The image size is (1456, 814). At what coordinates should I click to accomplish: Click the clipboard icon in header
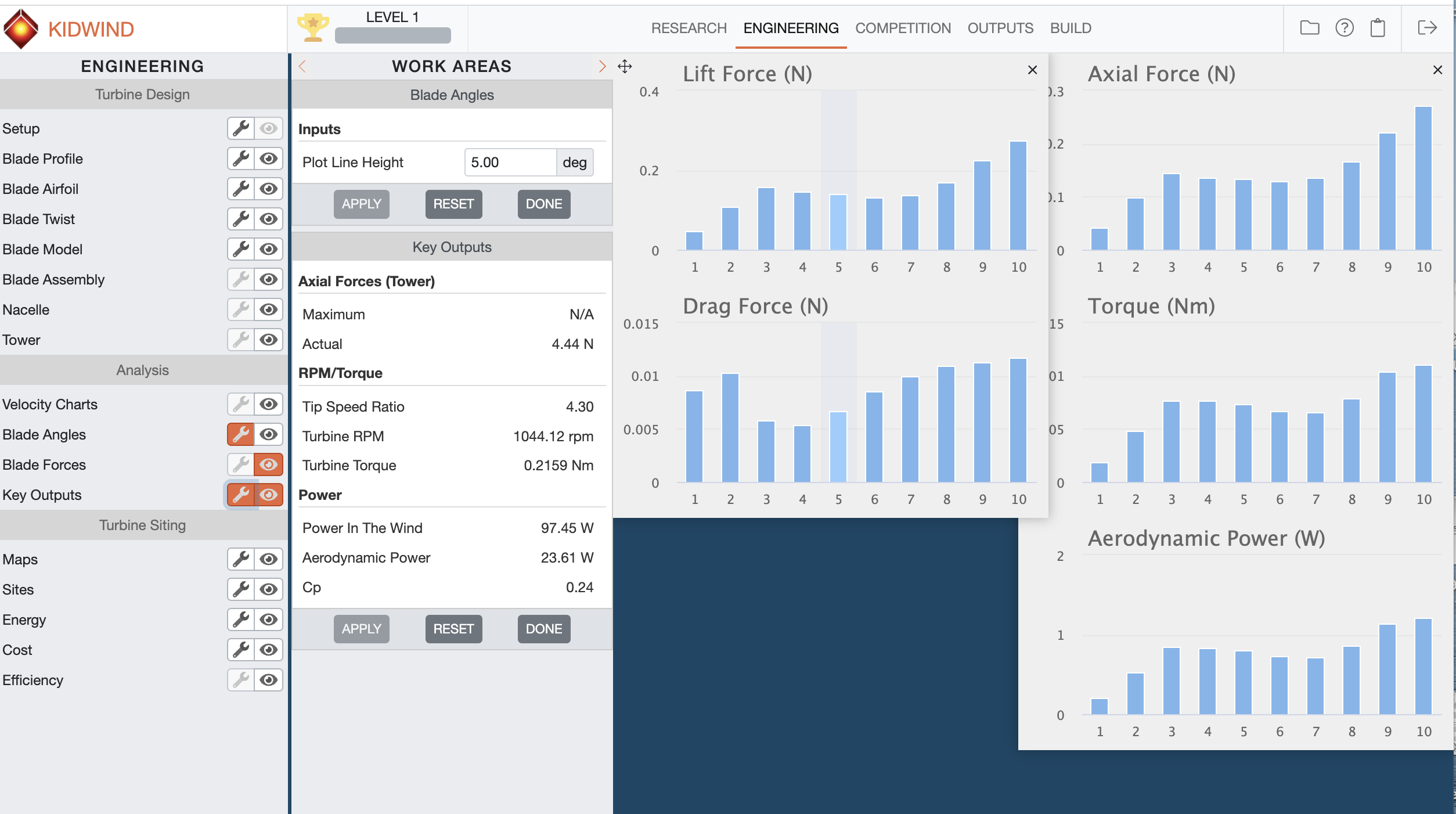tap(1378, 27)
